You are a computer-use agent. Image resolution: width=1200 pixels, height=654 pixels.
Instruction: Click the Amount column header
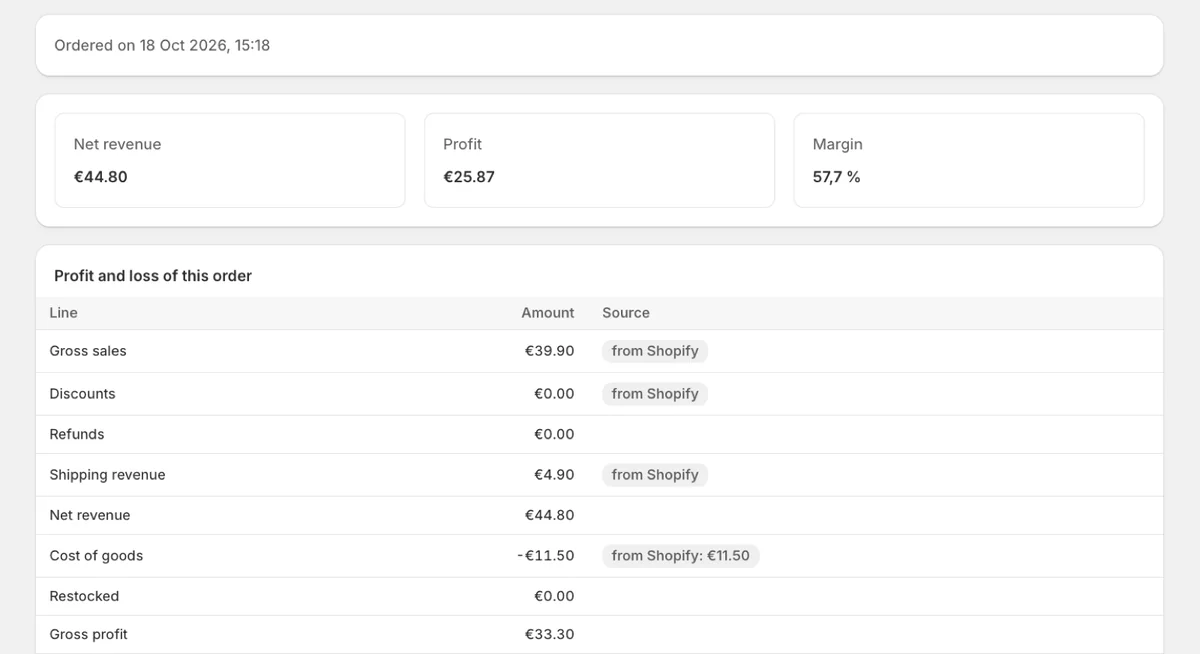point(548,313)
